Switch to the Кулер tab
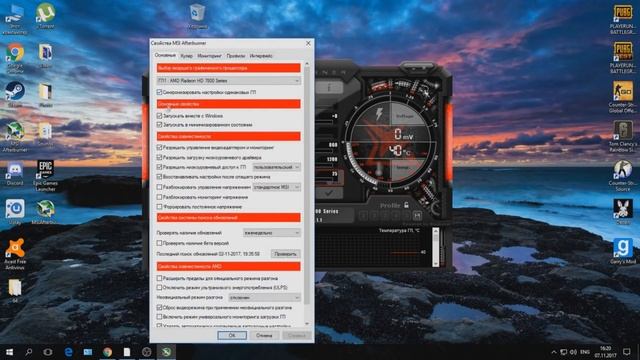 187,56
